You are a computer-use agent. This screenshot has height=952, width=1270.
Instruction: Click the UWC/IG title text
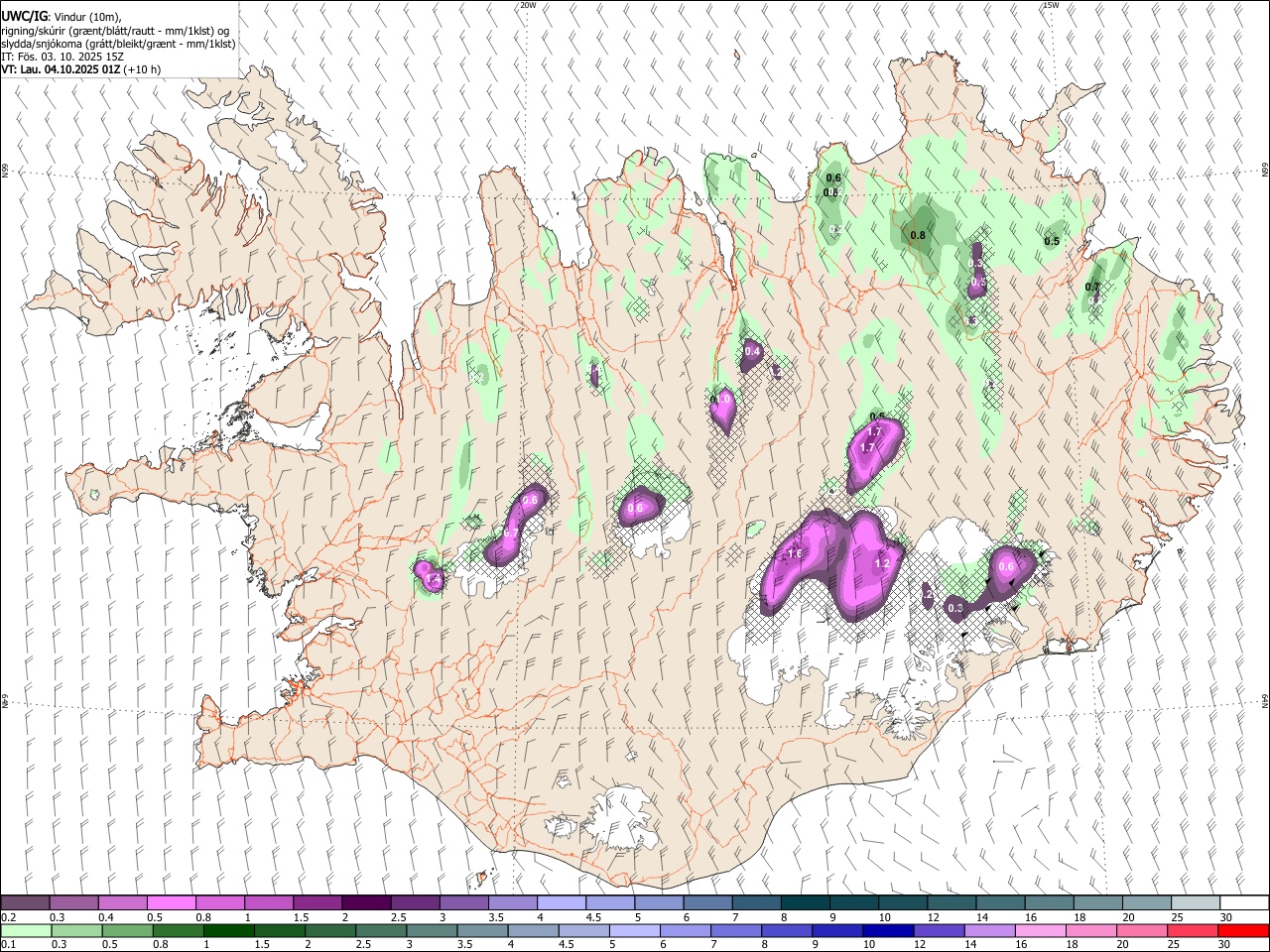point(24,17)
